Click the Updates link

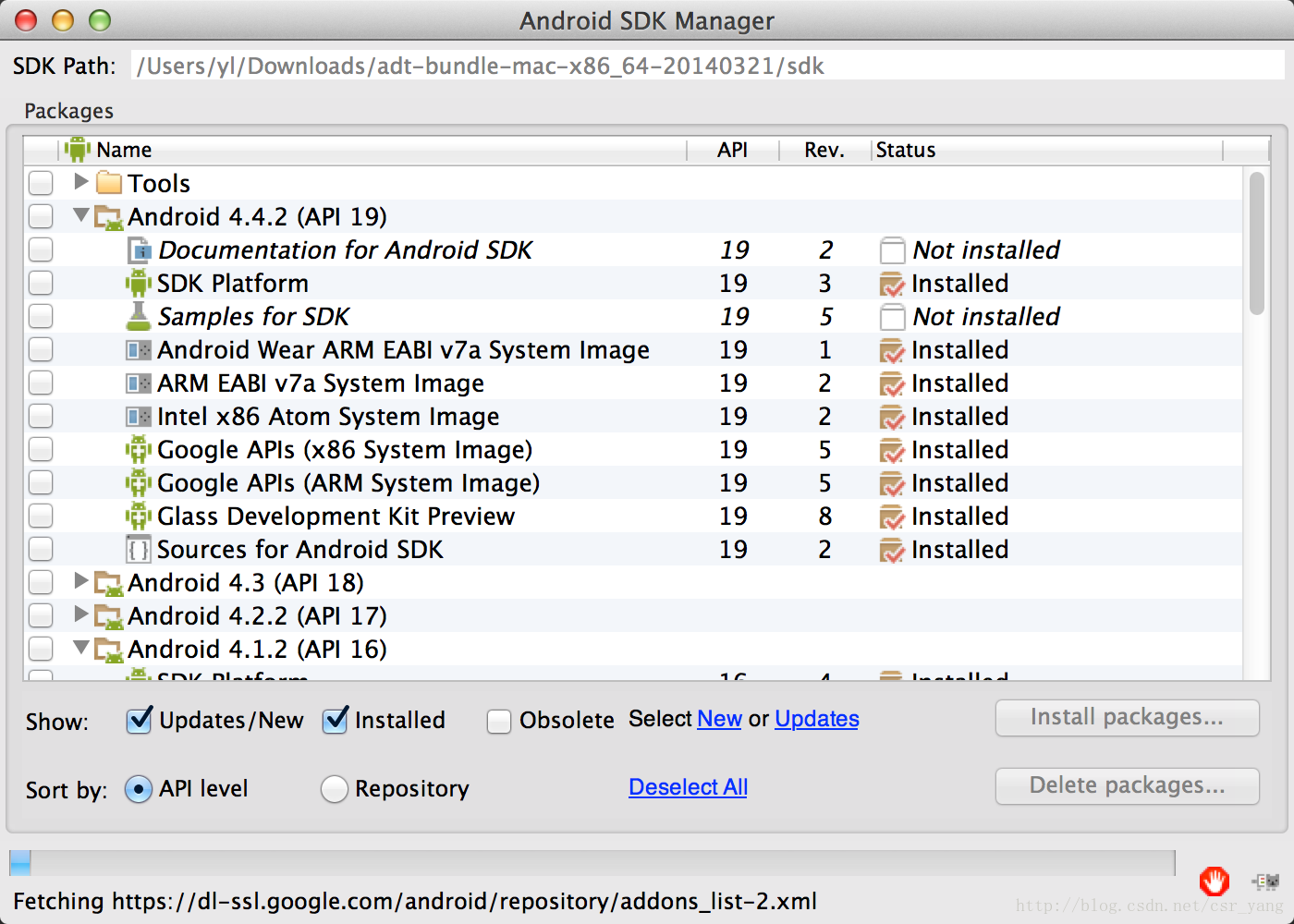tap(817, 719)
